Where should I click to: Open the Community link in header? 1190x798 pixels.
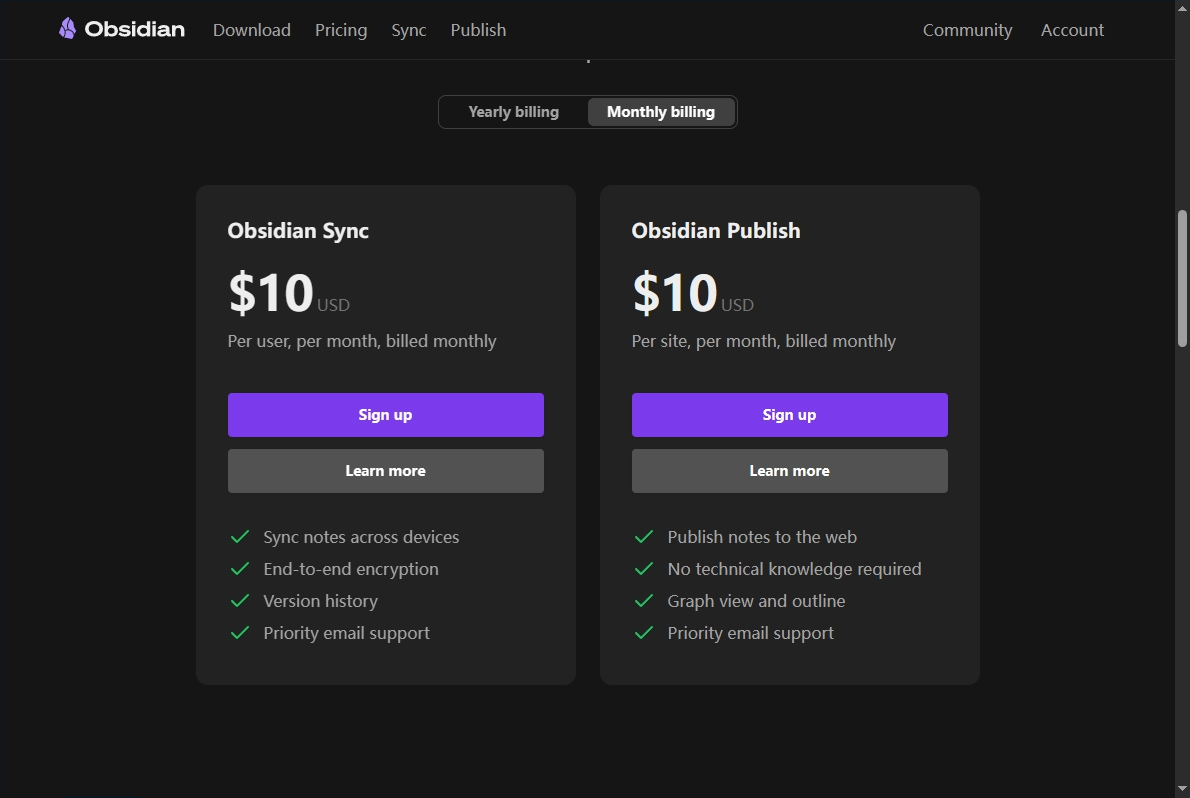(967, 30)
